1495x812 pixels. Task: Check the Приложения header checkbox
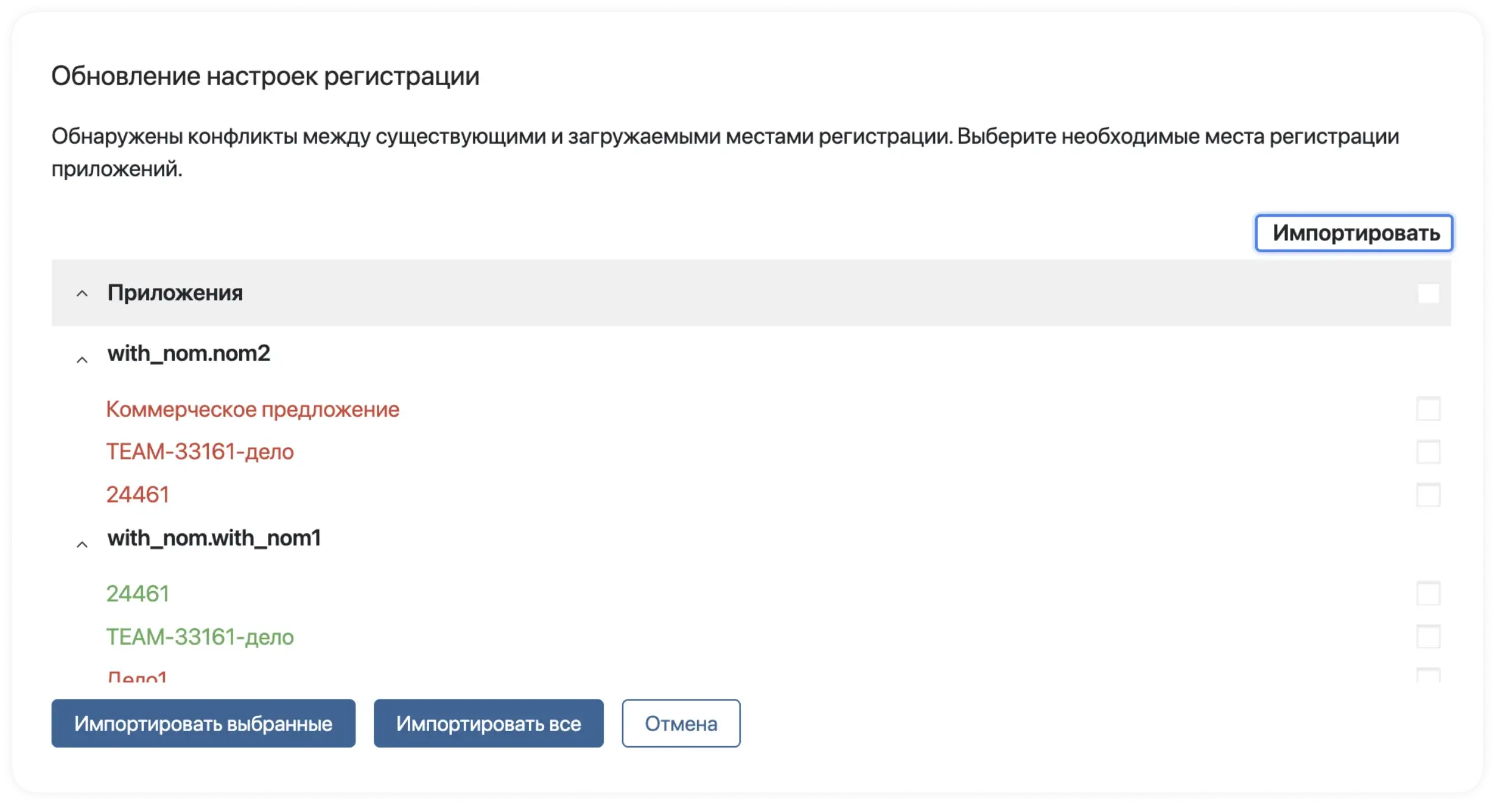(1428, 293)
